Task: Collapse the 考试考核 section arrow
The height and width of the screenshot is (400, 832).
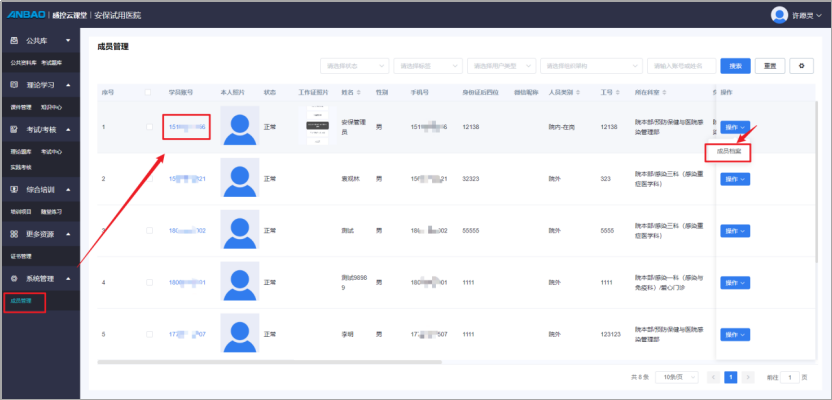Action: [x=68, y=129]
